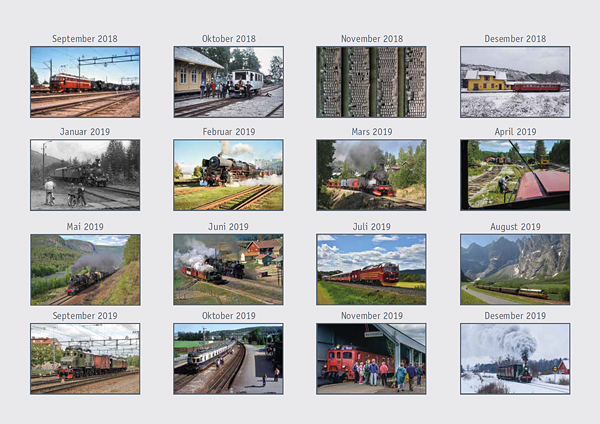Click the 'Februar 2019' caption

pos(228,132)
